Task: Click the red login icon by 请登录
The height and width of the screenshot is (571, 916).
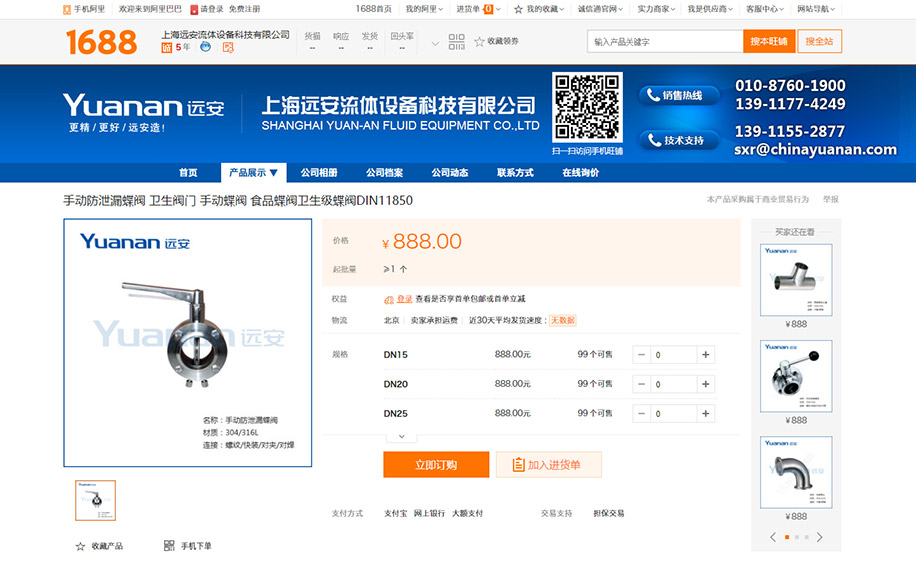Action: [194, 9]
